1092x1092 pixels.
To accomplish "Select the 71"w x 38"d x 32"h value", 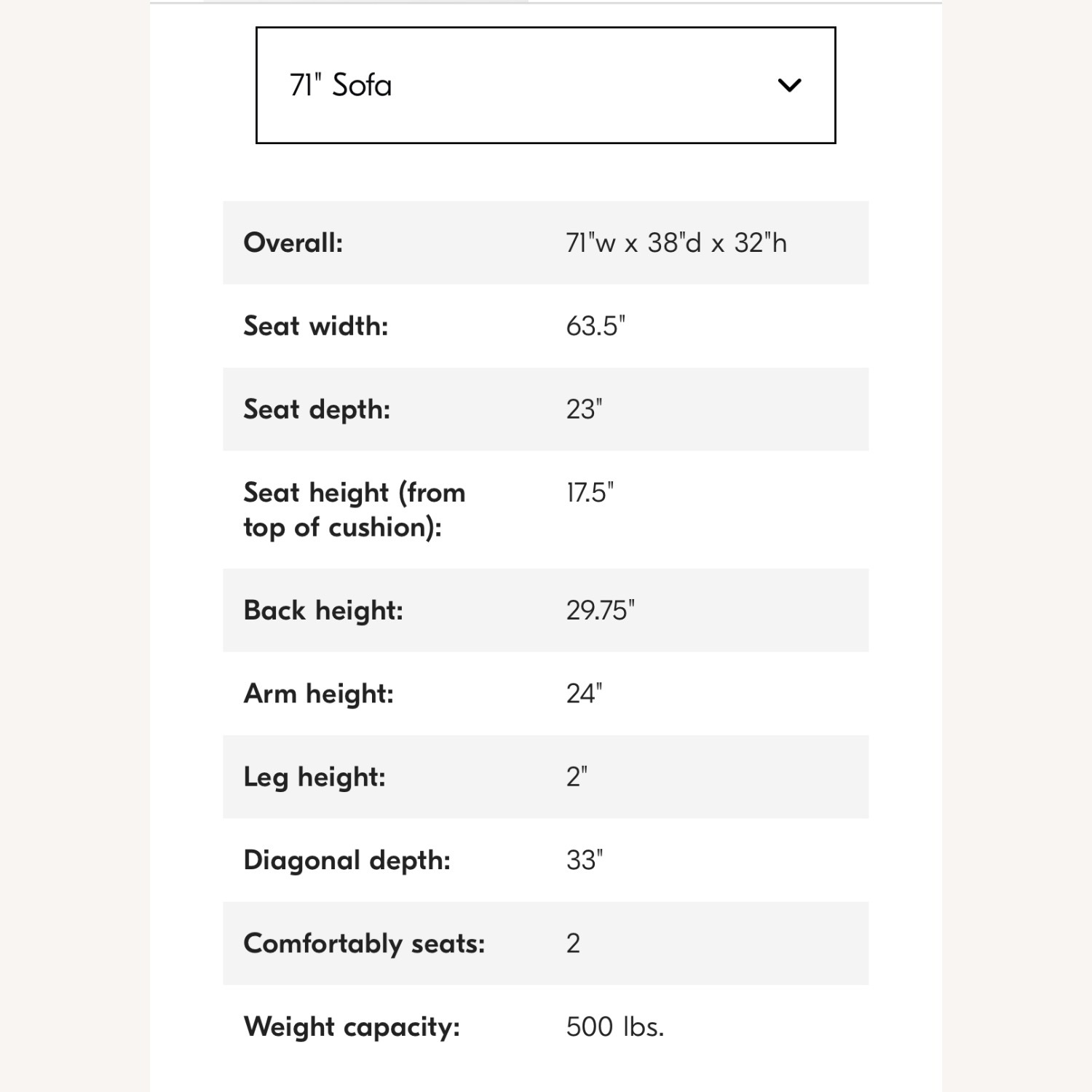I will (676, 242).
